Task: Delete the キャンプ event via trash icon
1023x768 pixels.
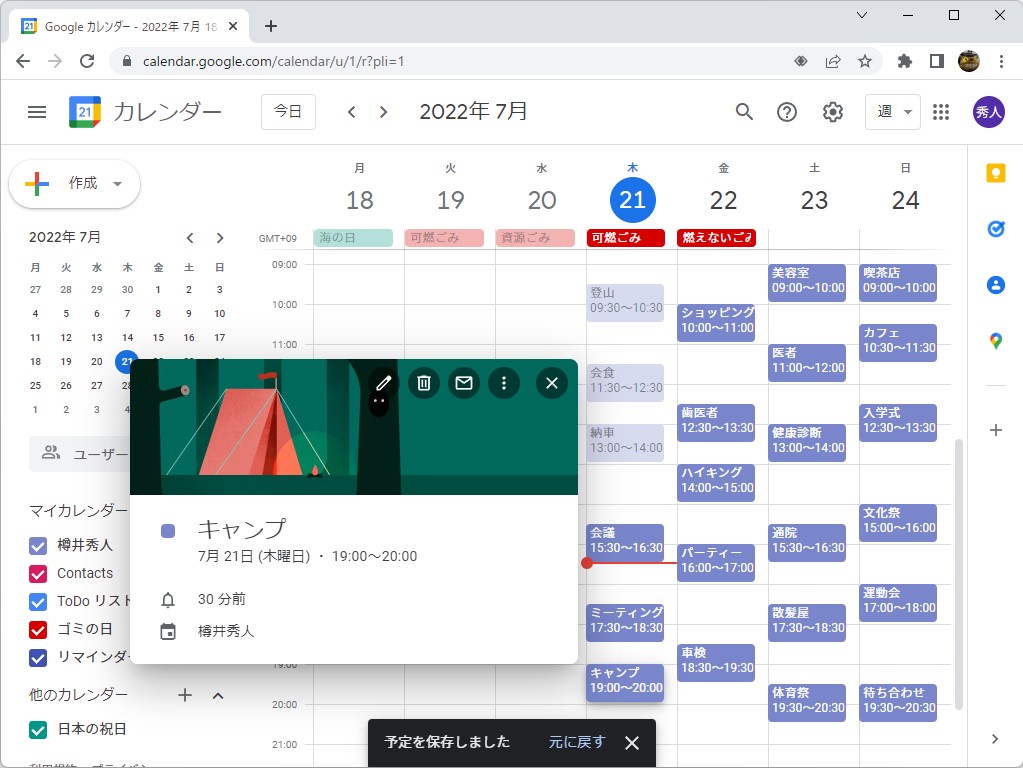Action: (422, 383)
